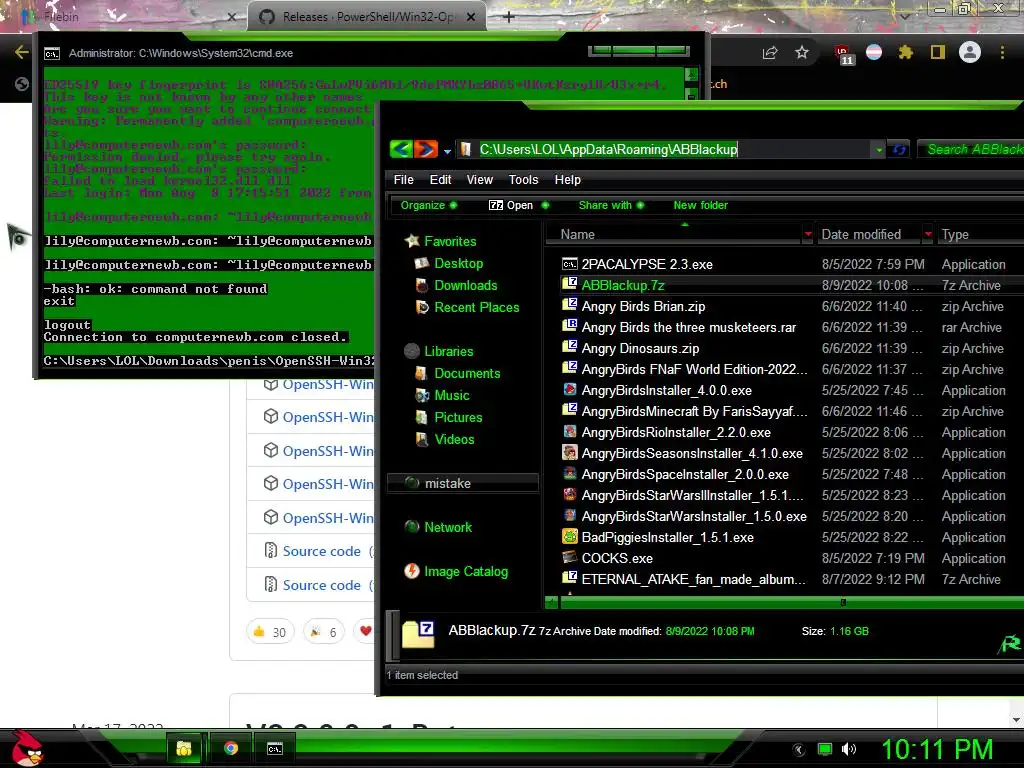Select AngryBirdsRioInstaller_2.2.0.exe icon

(x=569, y=432)
